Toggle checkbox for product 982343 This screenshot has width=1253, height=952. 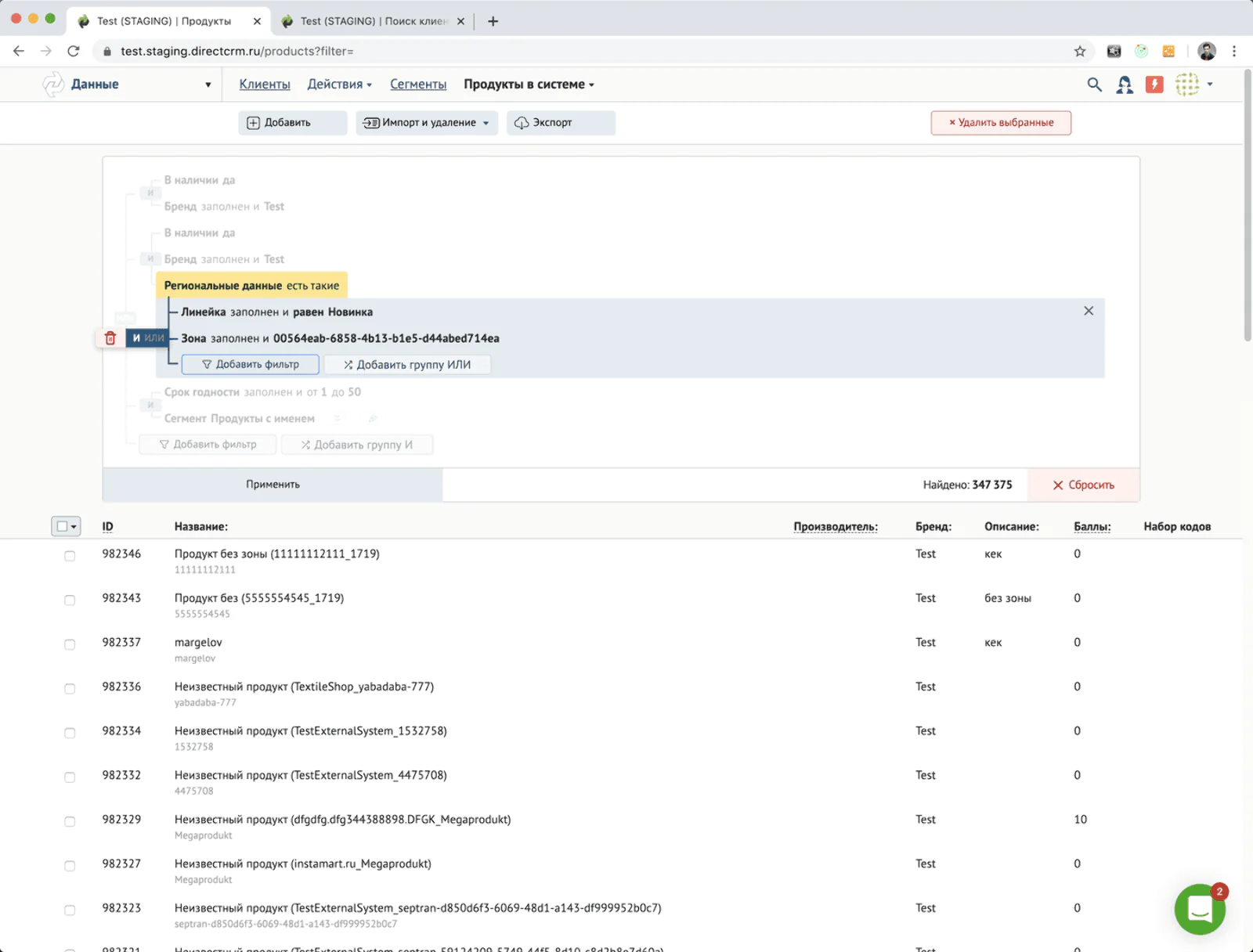pyautogui.click(x=70, y=600)
